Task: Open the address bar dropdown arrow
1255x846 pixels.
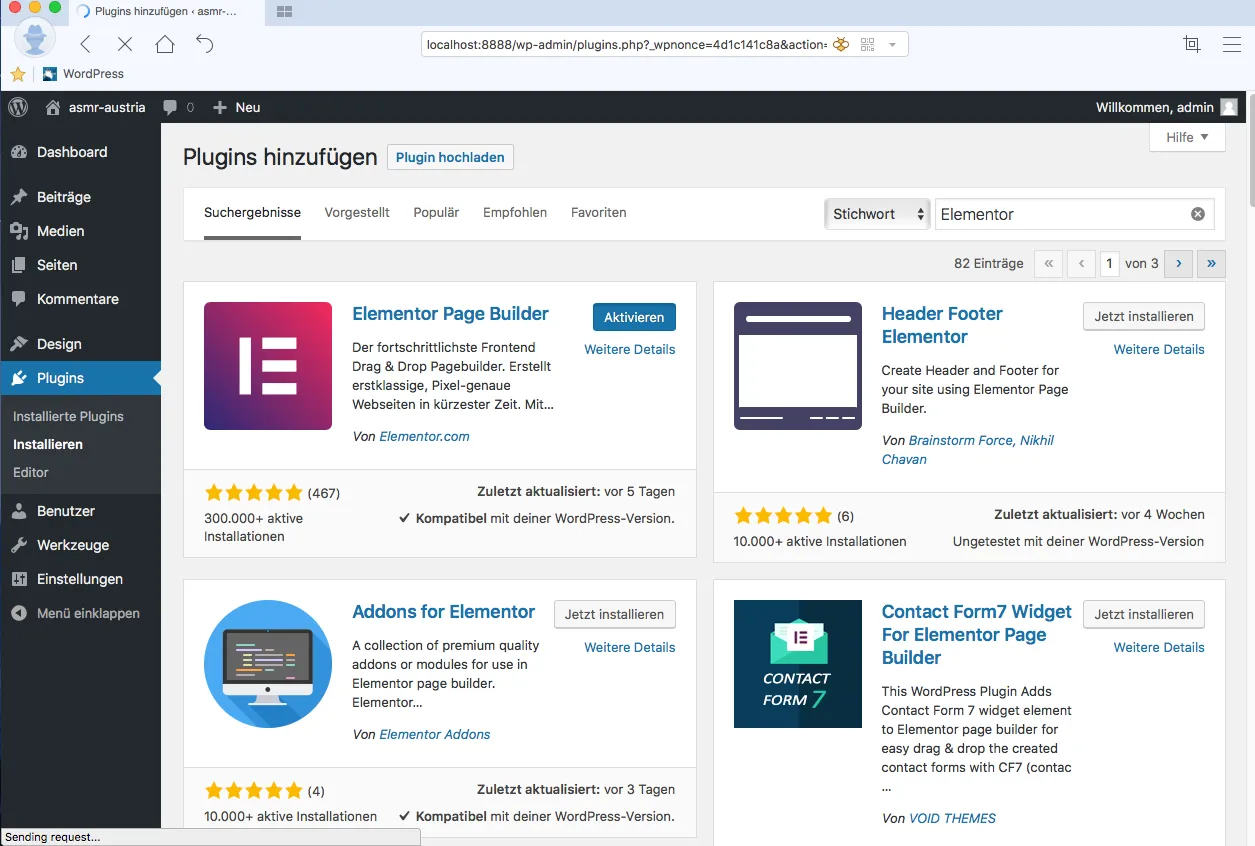Action: [x=892, y=44]
